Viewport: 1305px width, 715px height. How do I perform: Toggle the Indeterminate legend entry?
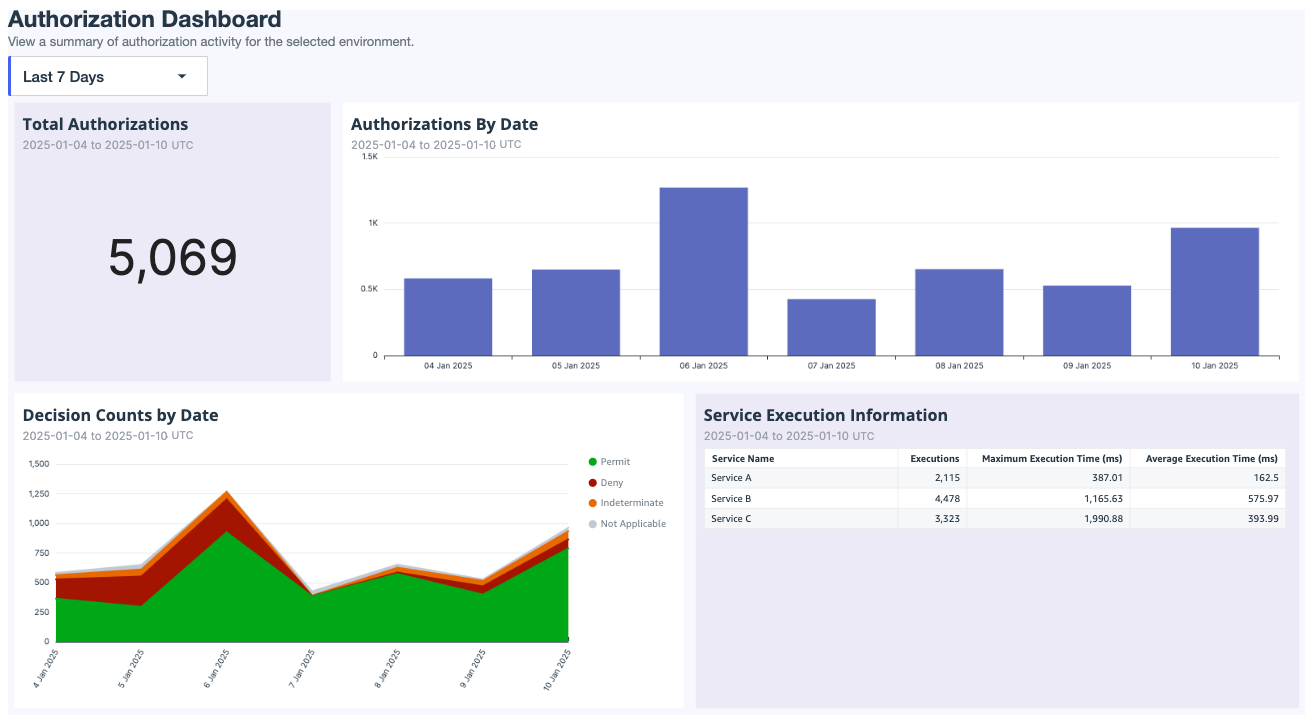click(626, 503)
